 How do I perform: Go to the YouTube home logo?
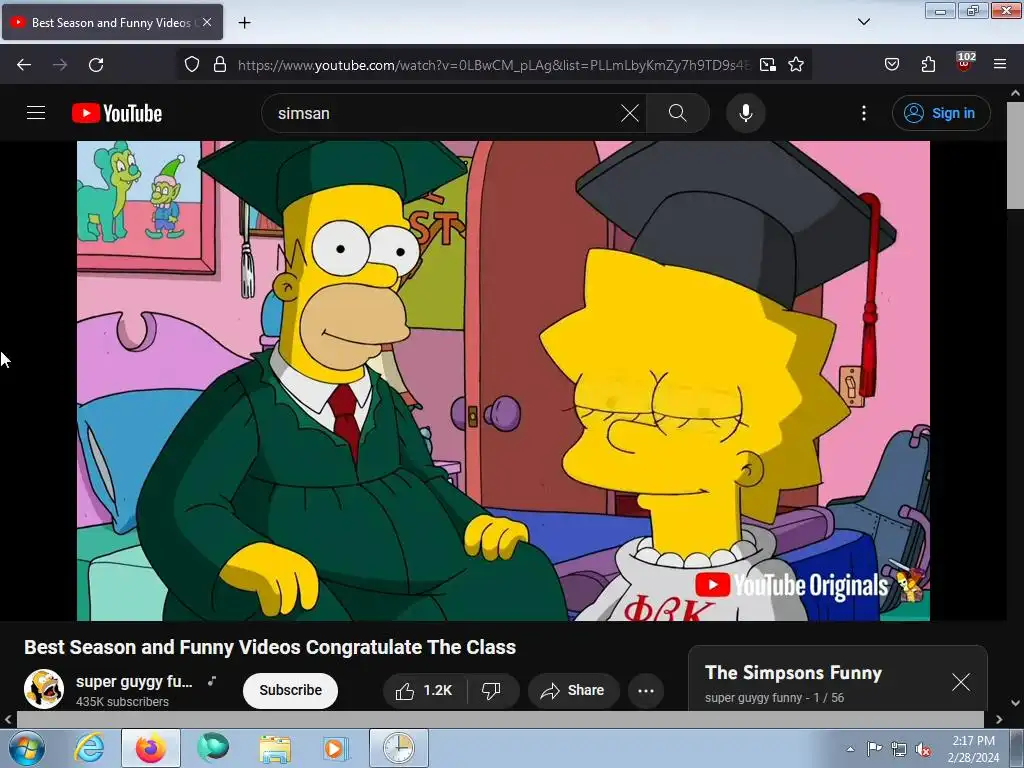[x=117, y=113]
